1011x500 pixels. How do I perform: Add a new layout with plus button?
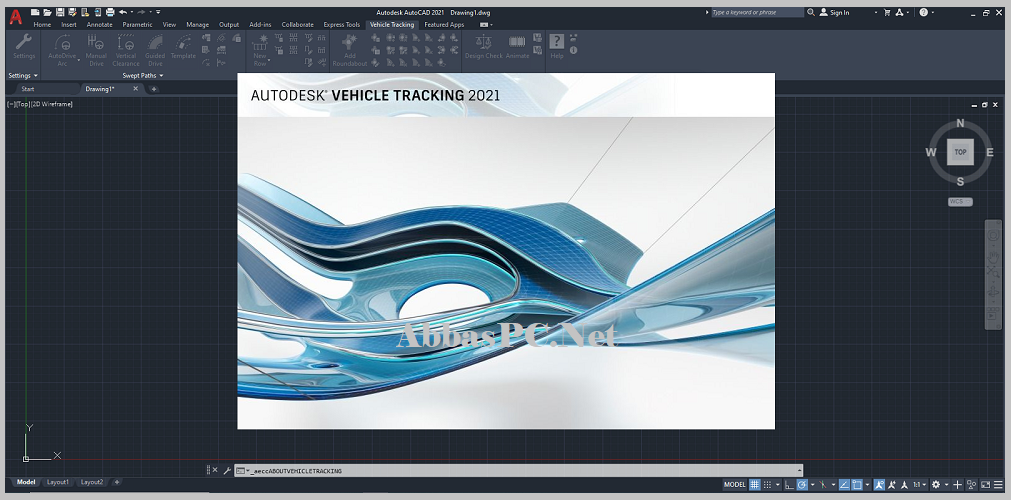click(117, 482)
